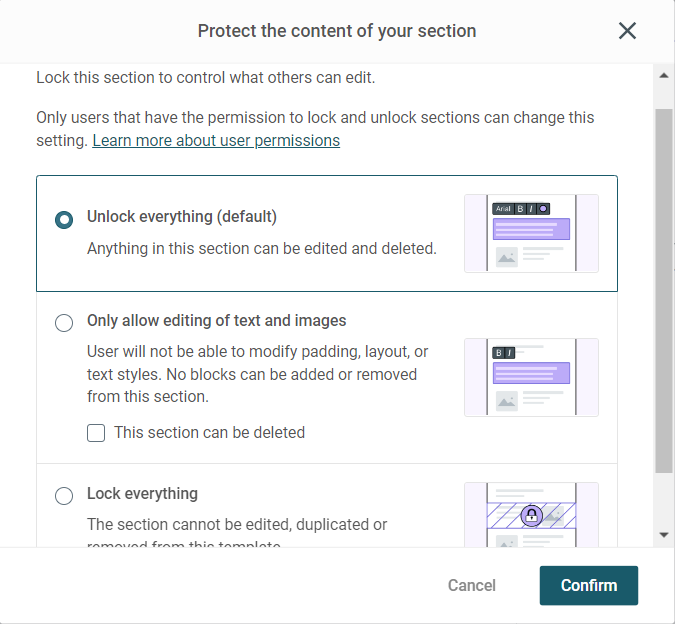Click the image placeholder icon in unlock illustration
The width and height of the screenshot is (675, 624).
point(507,257)
